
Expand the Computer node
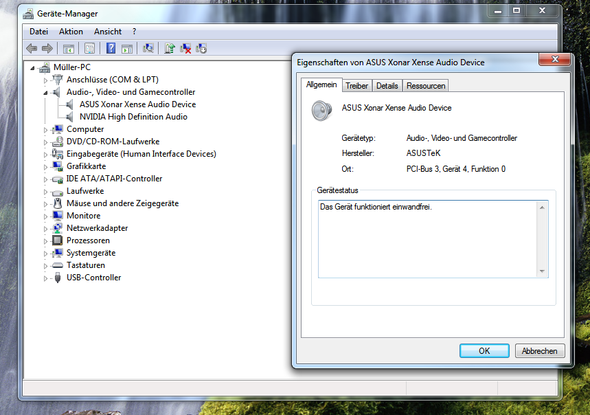pyautogui.click(x=46, y=130)
